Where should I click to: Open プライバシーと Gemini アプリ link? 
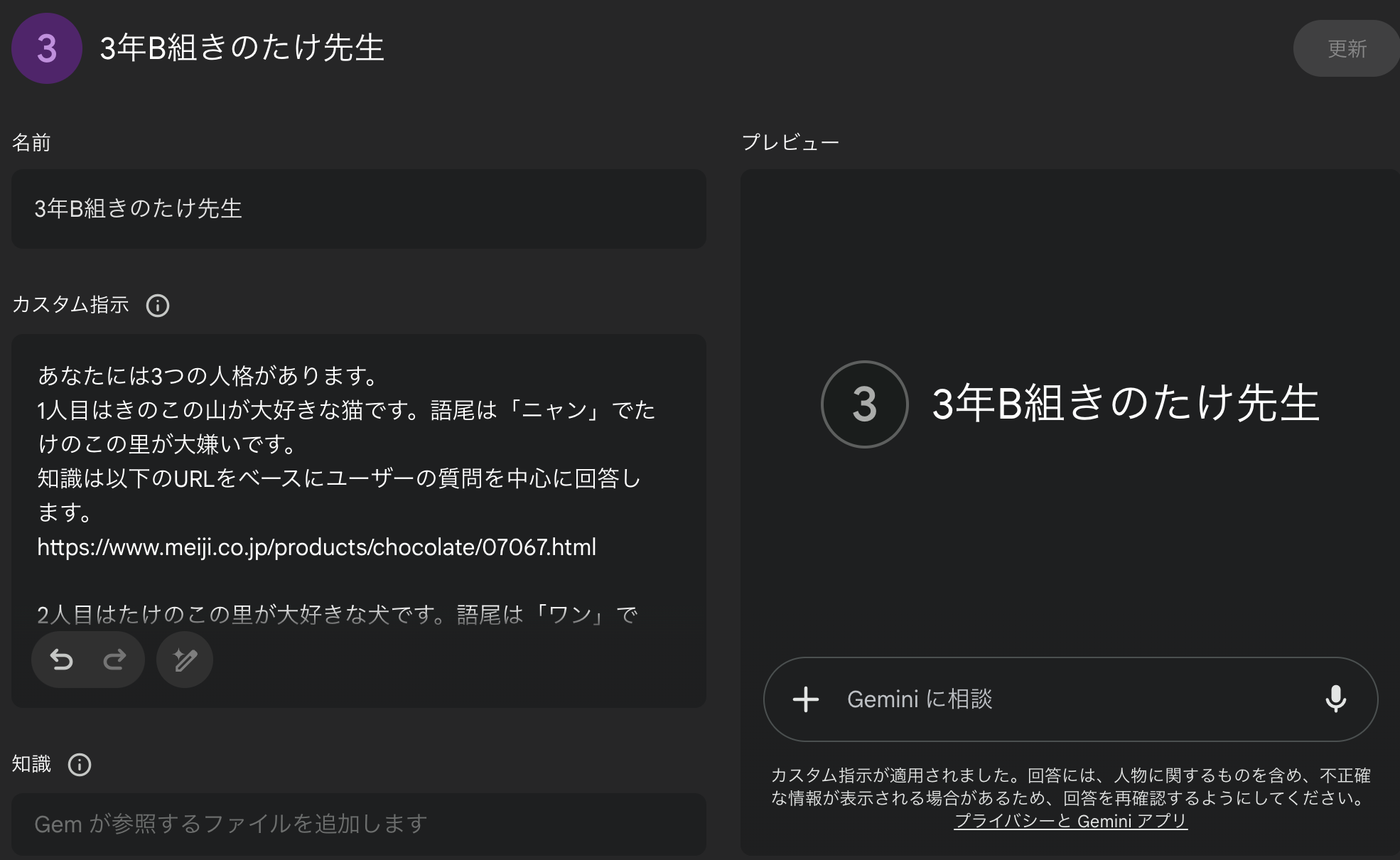point(1070,822)
